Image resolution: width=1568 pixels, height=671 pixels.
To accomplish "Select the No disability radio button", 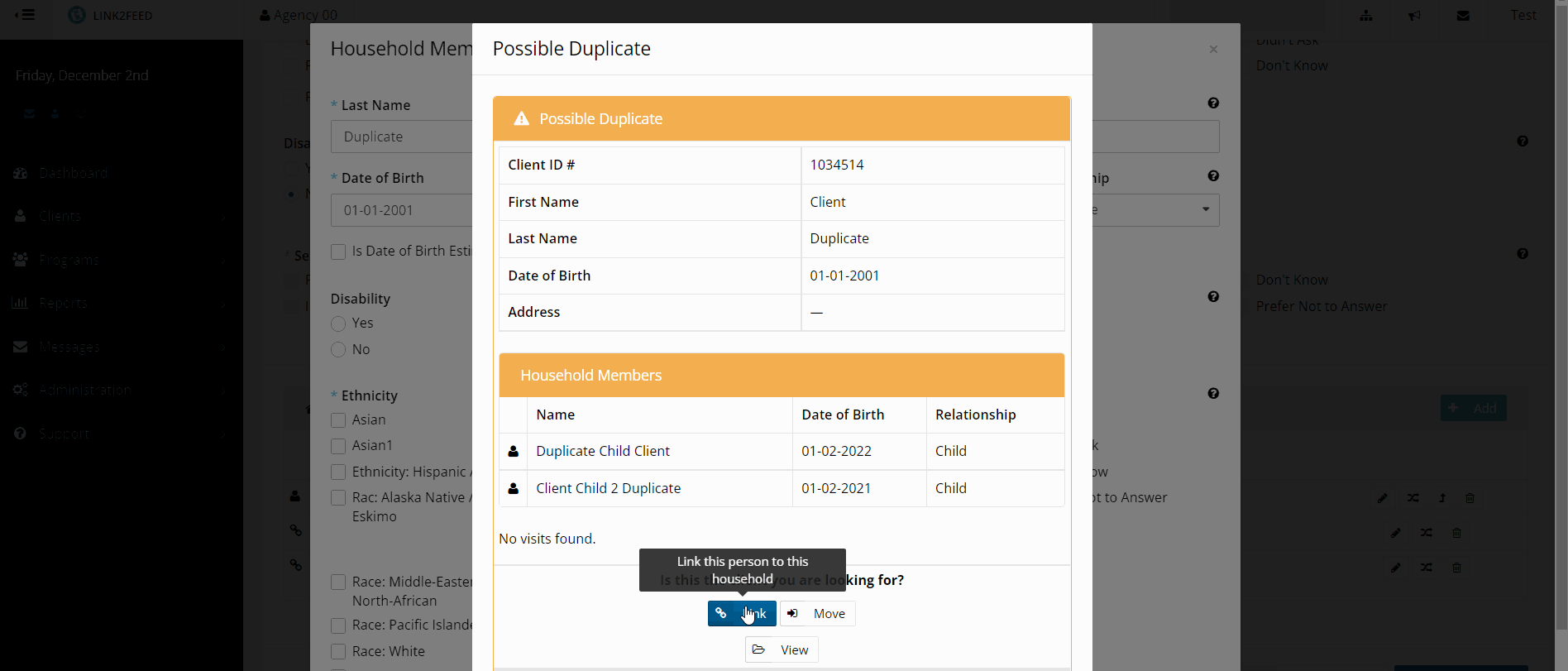I will pos(338,350).
